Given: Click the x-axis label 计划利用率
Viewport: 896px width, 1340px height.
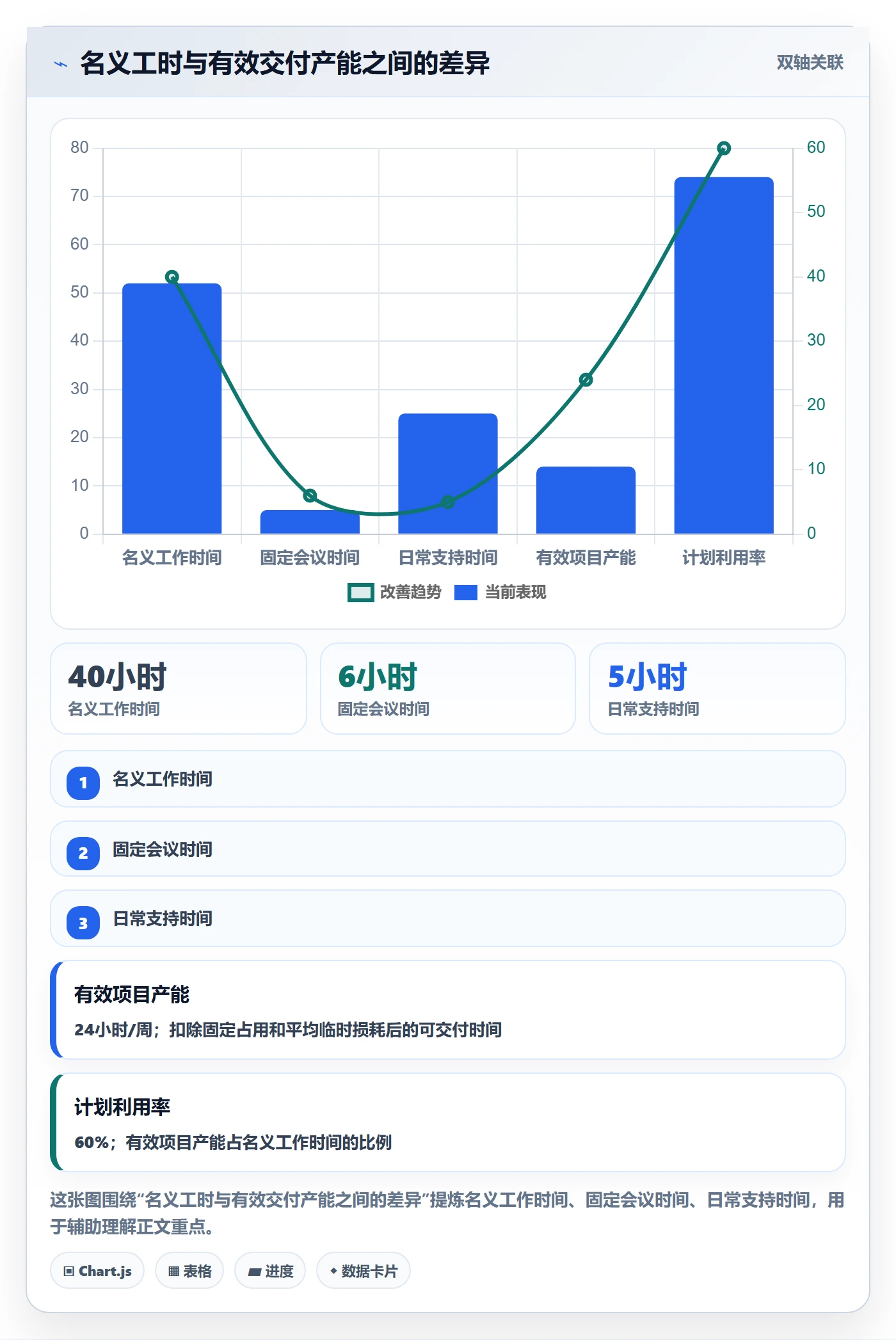Looking at the screenshot, I should (x=724, y=558).
